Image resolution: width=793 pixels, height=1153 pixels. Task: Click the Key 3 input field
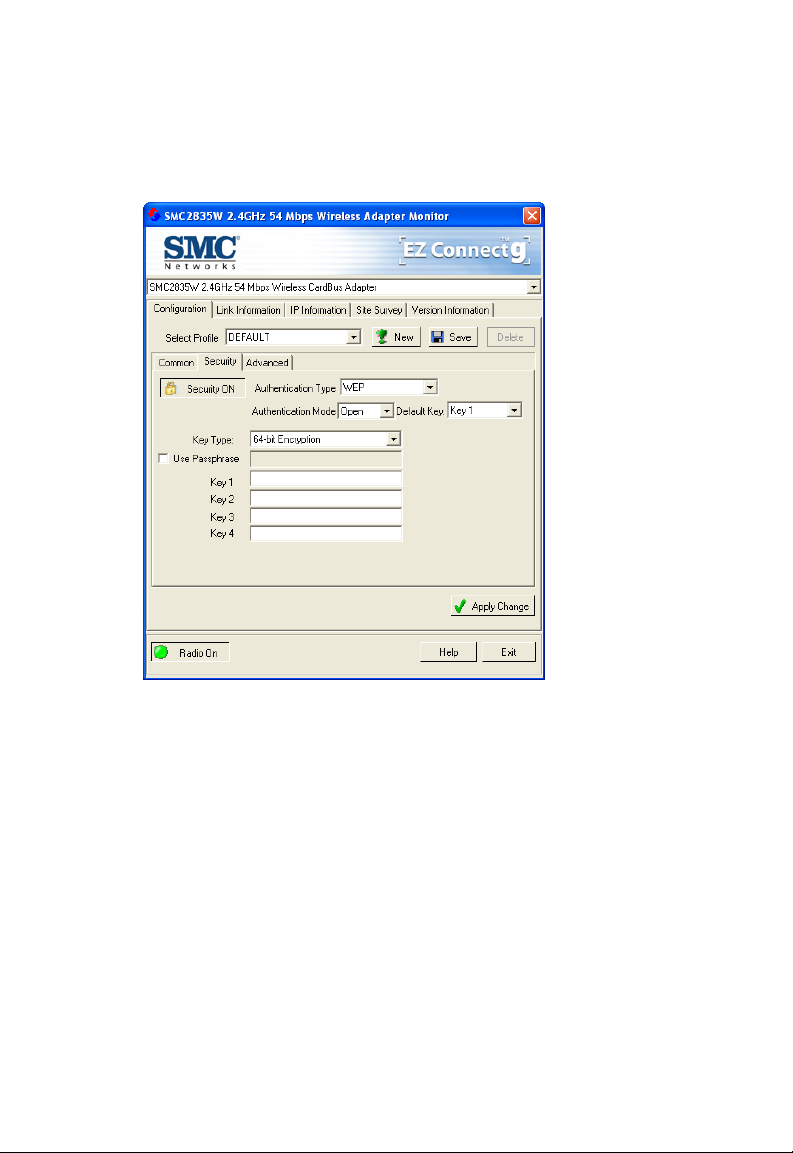tap(326, 516)
